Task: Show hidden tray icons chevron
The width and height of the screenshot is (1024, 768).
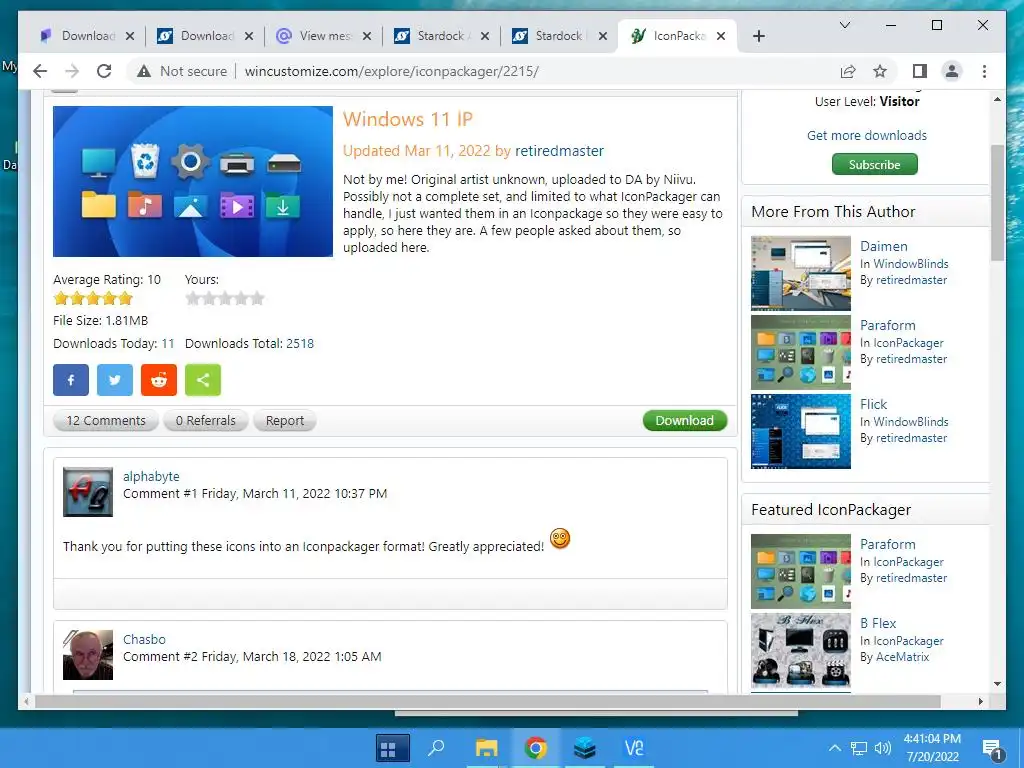Action: pos(835,748)
